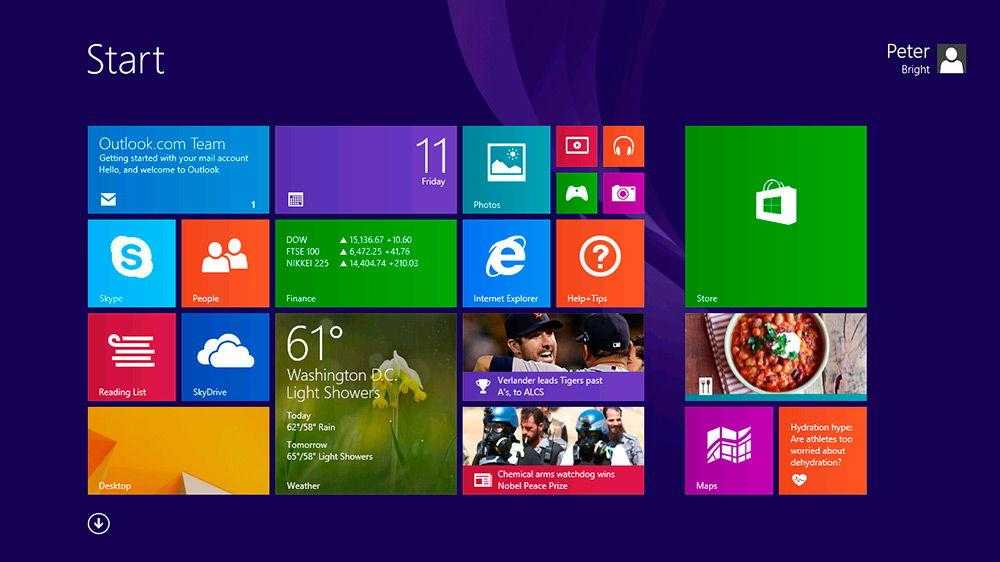
Task: Open the Music headphones tile
Action: (623, 146)
